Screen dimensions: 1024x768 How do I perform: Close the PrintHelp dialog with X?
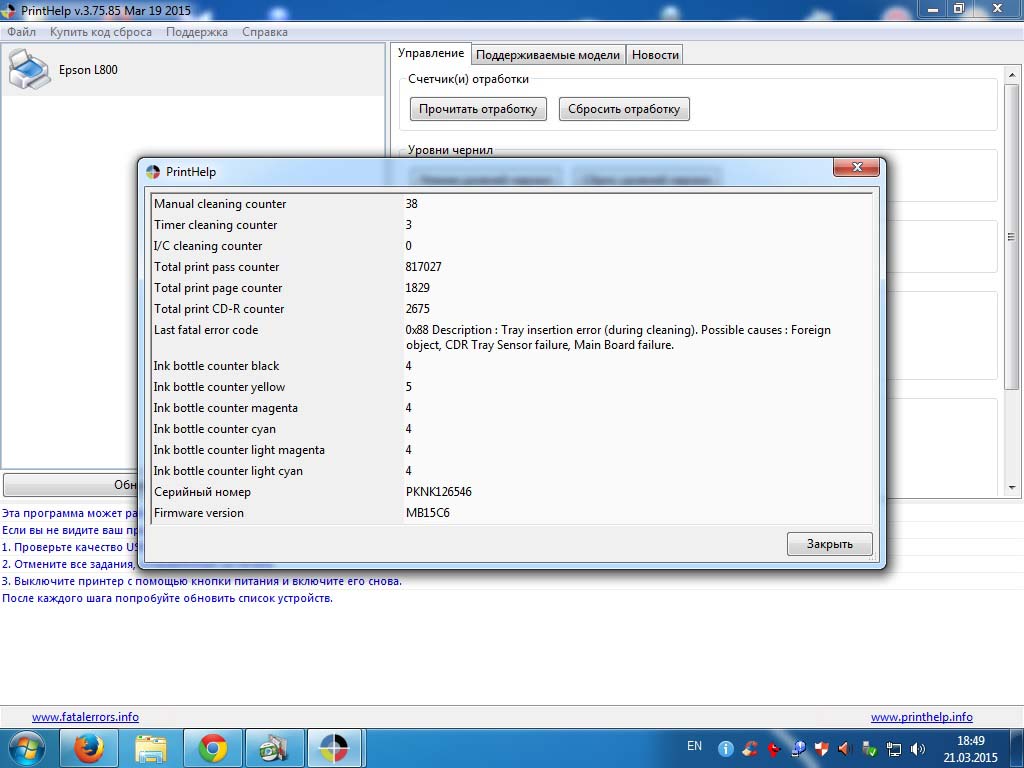click(x=857, y=167)
